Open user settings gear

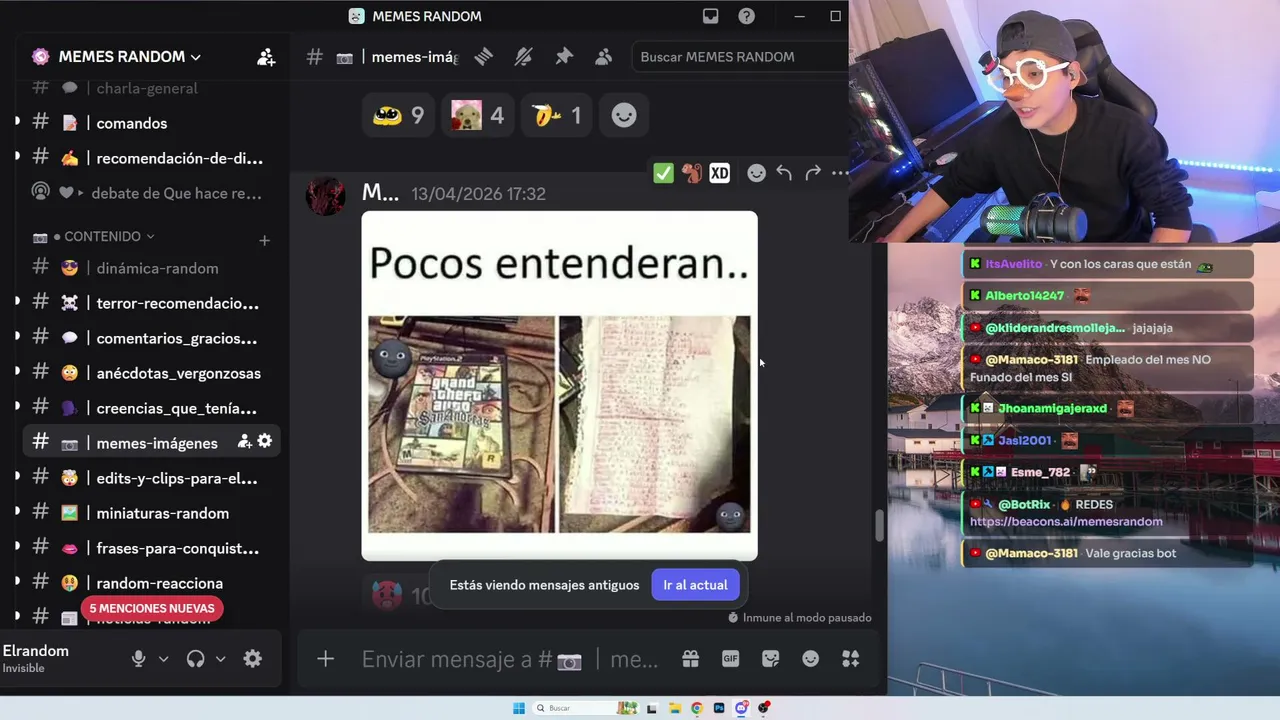pyautogui.click(x=253, y=659)
